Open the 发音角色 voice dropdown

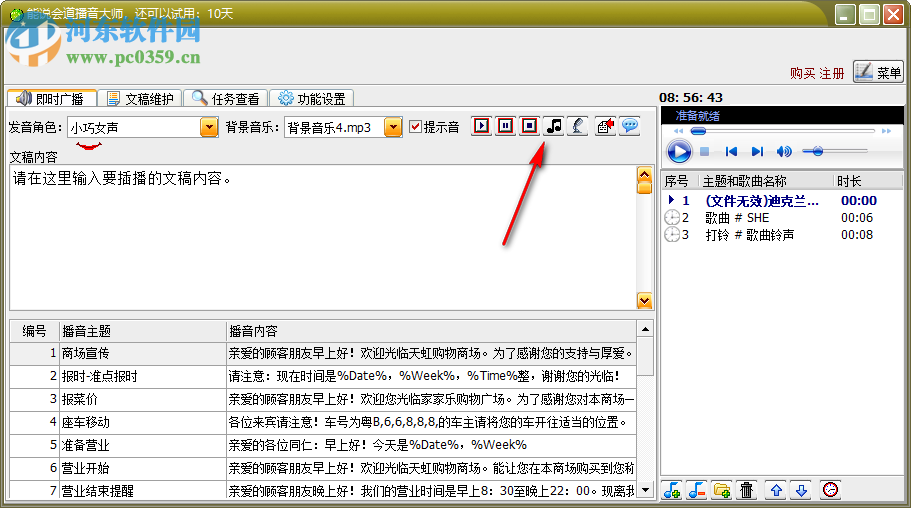pyautogui.click(x=209, y=127)
